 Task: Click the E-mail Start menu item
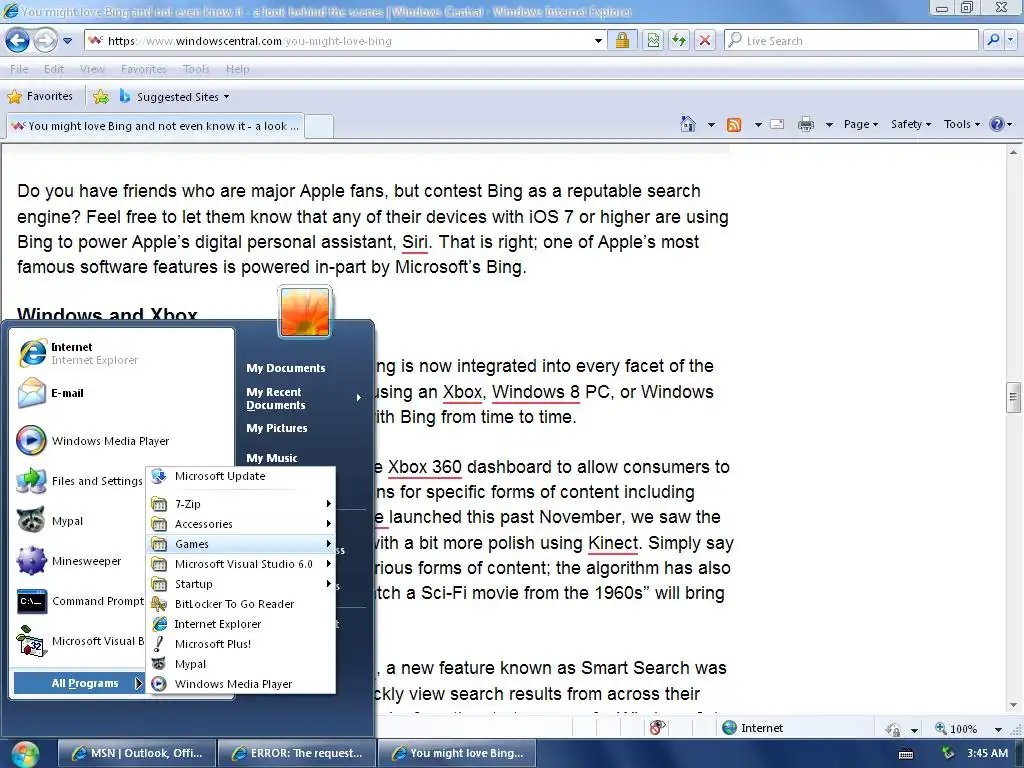[121, 393]
